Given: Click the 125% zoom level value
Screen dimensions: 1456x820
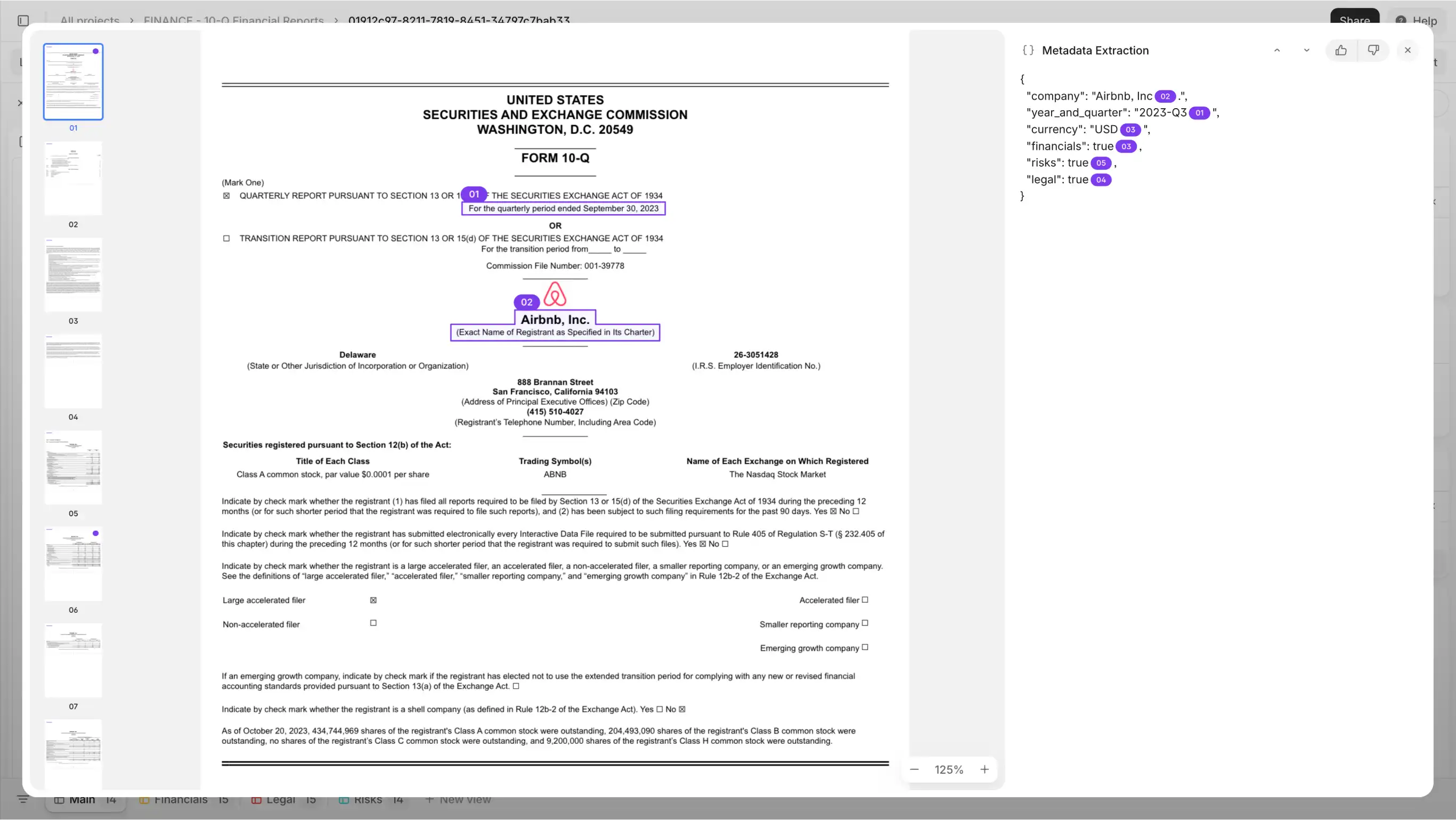Looking at the screenshot, I should pos(948,770).
